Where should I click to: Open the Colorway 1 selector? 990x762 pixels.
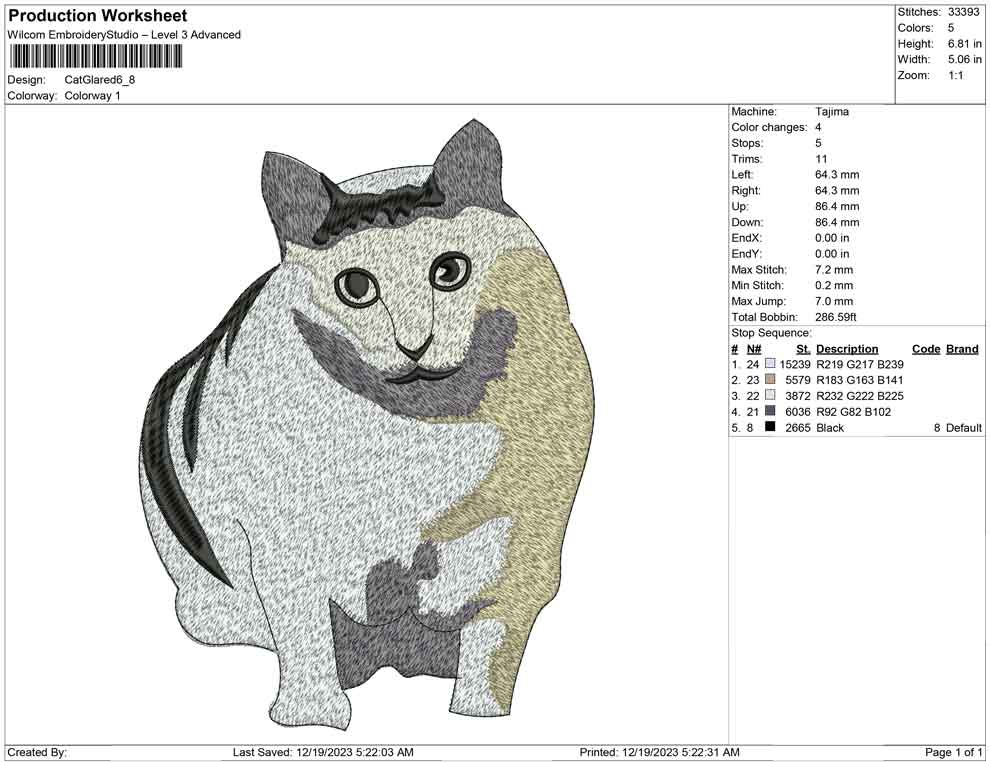[x=93, y=96]
